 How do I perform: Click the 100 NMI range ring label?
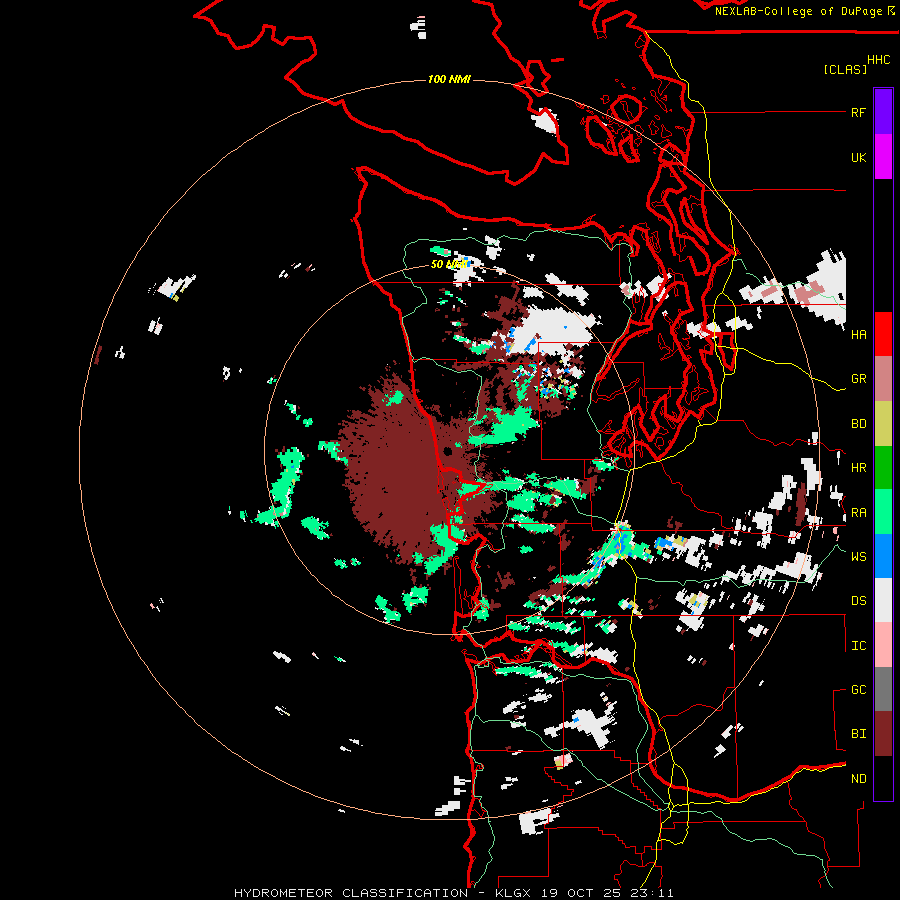[449, 79]
